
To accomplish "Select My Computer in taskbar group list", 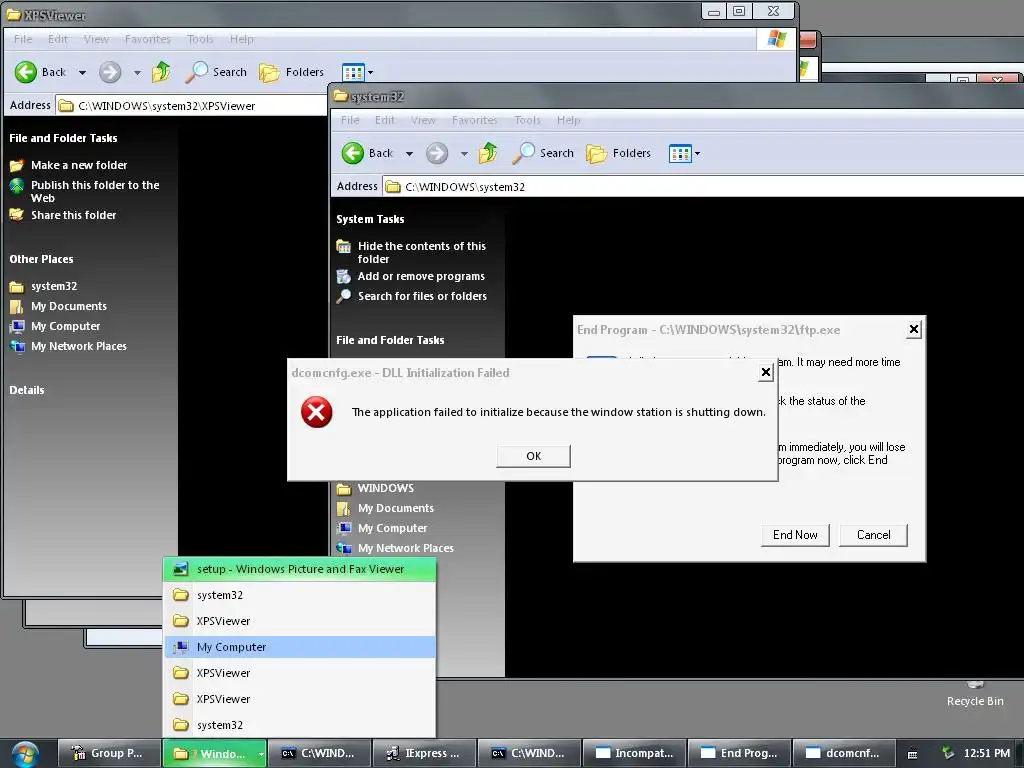I will 299,647.
